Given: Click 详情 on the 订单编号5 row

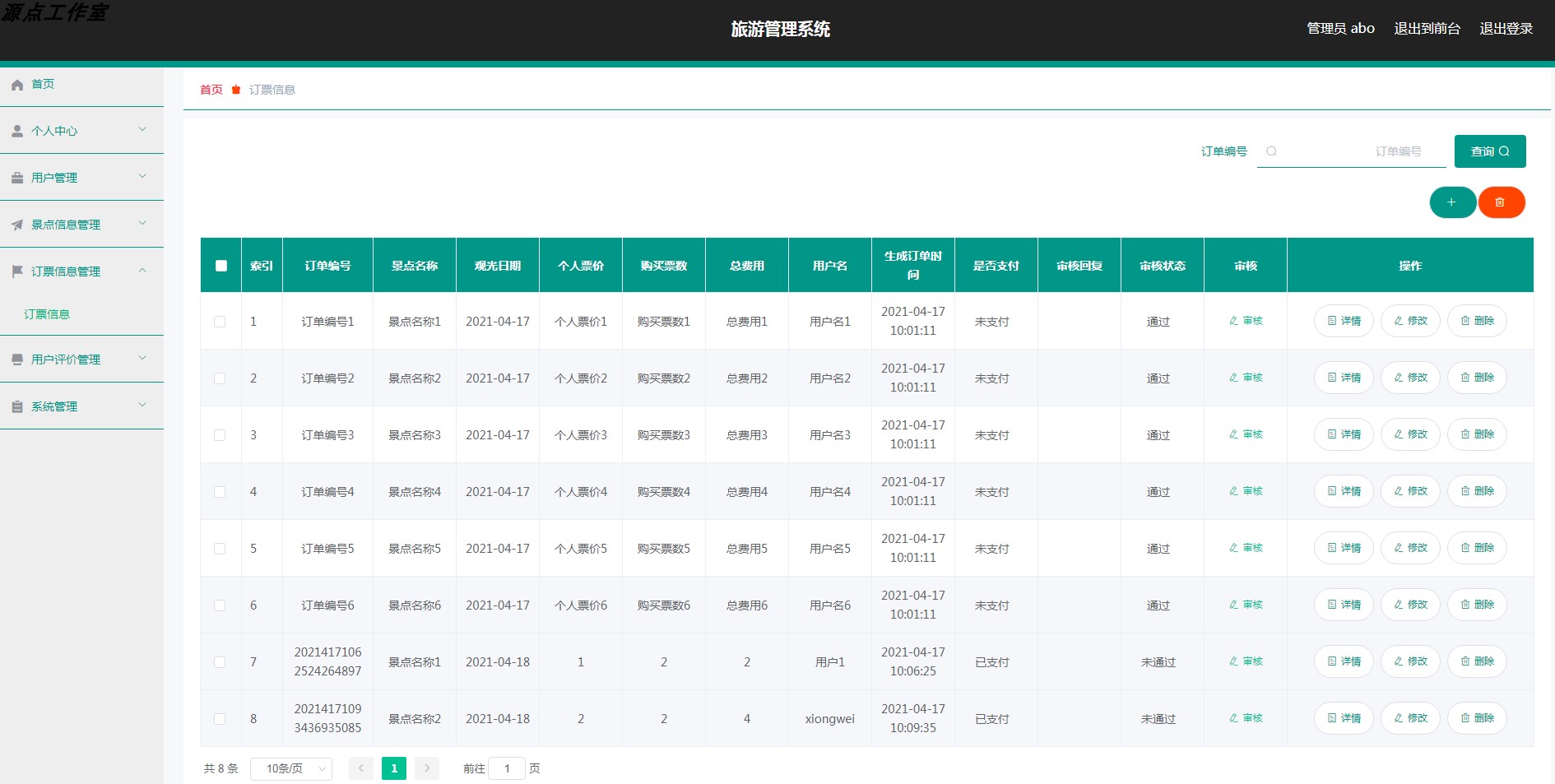Looking at the screenshot, I should [x=1344, y=548].
